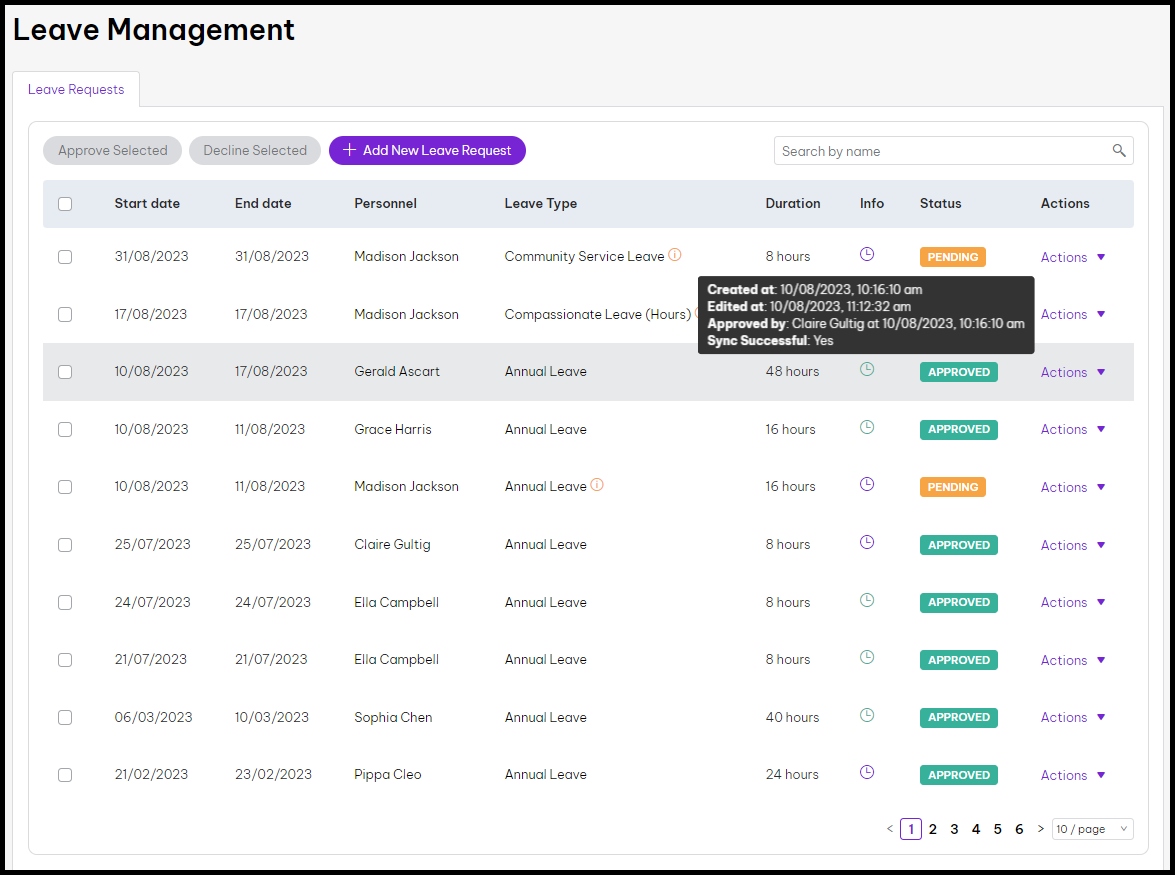
Task: Click the warning icon beside Community Service Leave
Action: (675, 255)
